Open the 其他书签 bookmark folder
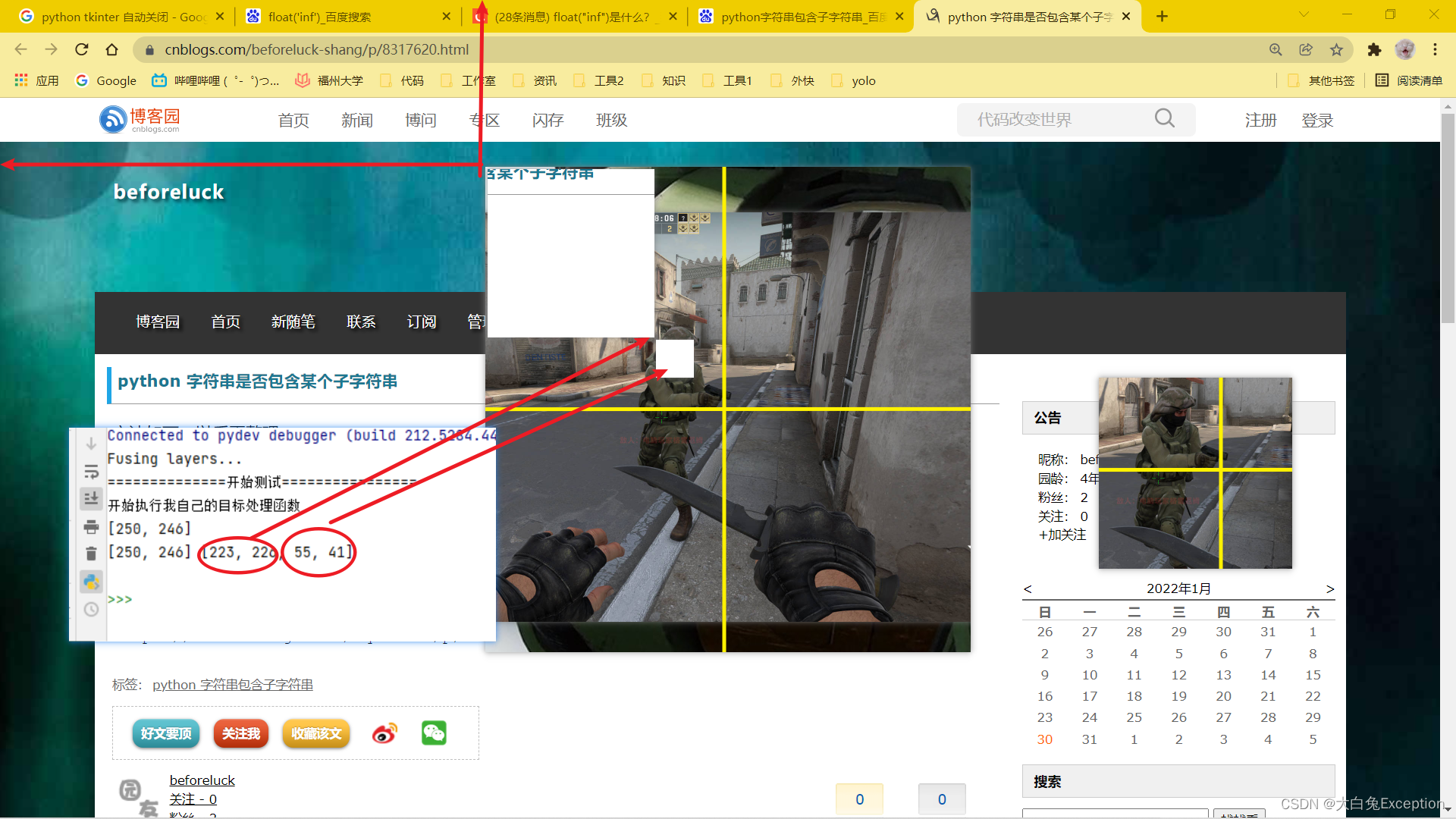Screen dimensions: 1456x819 [x=1321, y=80]
